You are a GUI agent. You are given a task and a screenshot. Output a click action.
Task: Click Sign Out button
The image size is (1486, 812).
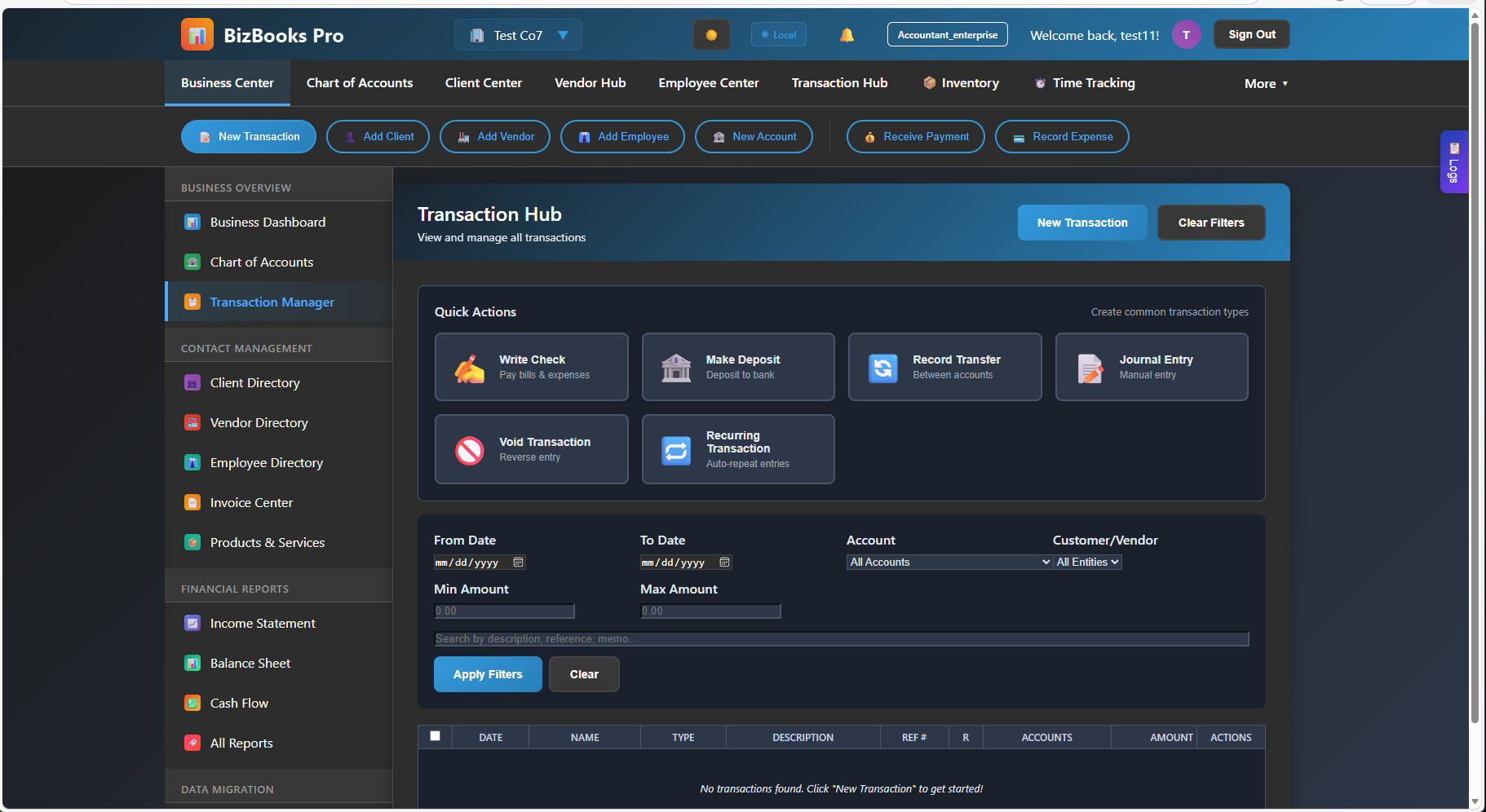(x=1252, y=34)
